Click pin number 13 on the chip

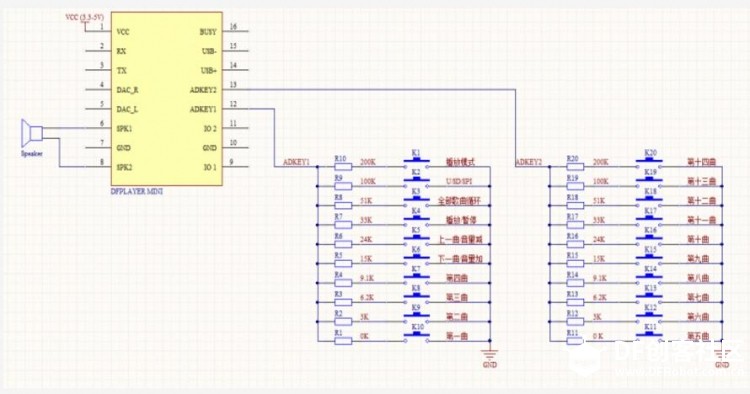[x=233, y=85]
